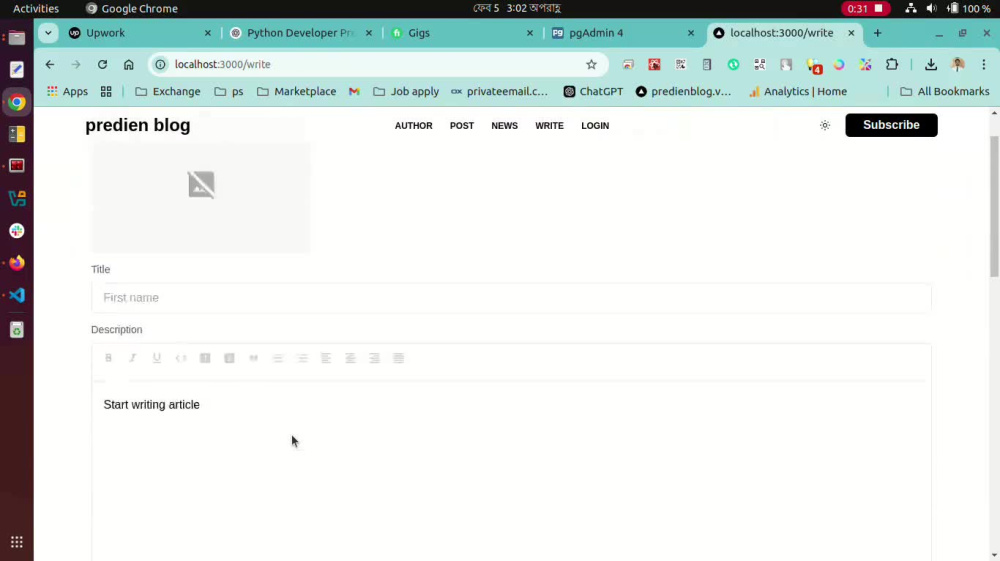
Task: Open the browser home page
Action: click(129, 64)
